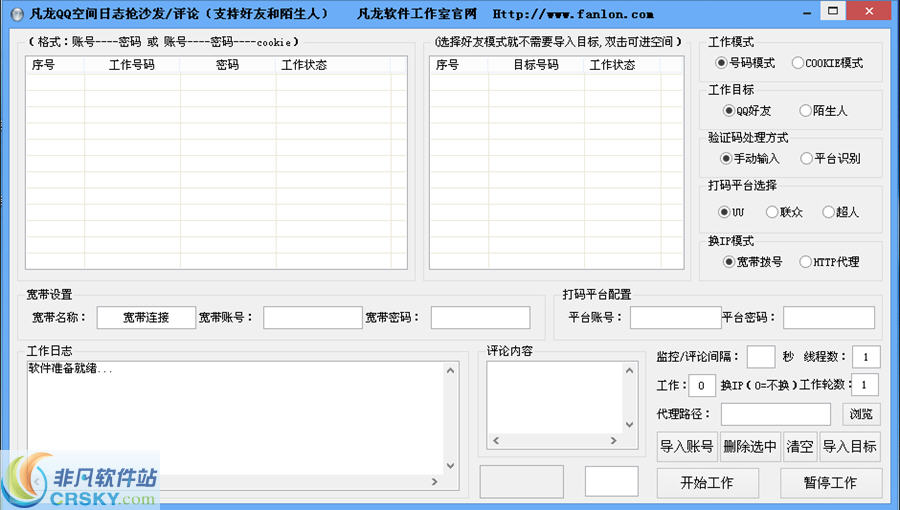
Task: Browse for proxy path with 浏览
Action: coord(860,414)
